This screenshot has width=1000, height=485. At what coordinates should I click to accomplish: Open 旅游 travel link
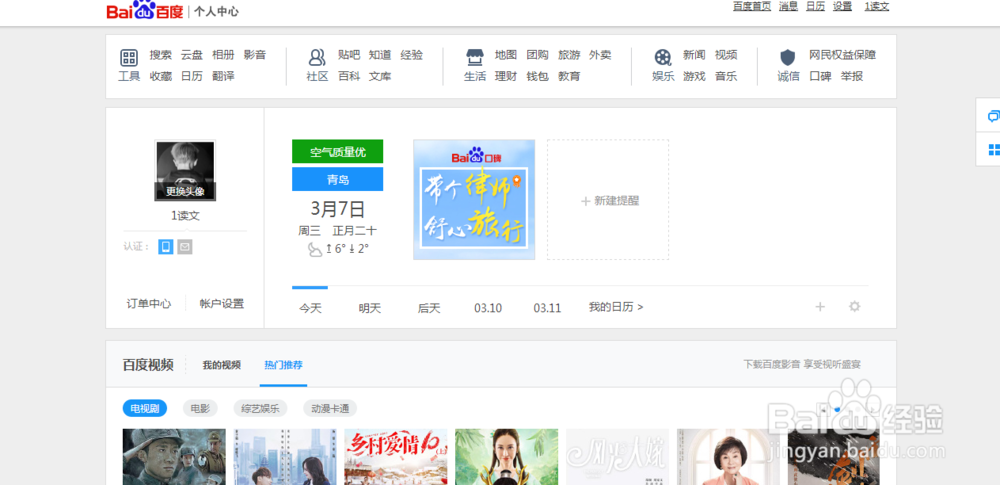pyautogui.click(x=569, y=55)
